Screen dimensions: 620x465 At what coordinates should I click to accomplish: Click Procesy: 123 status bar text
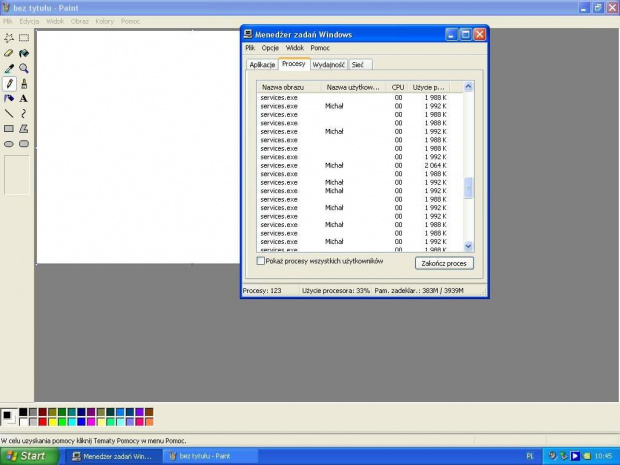tap(262, 291)
